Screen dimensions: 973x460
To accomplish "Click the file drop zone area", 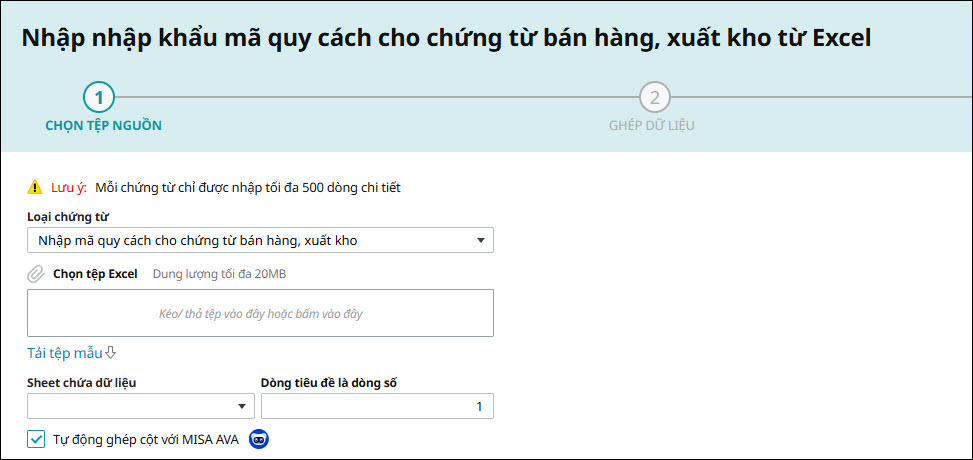I will [x=260, y=313].
